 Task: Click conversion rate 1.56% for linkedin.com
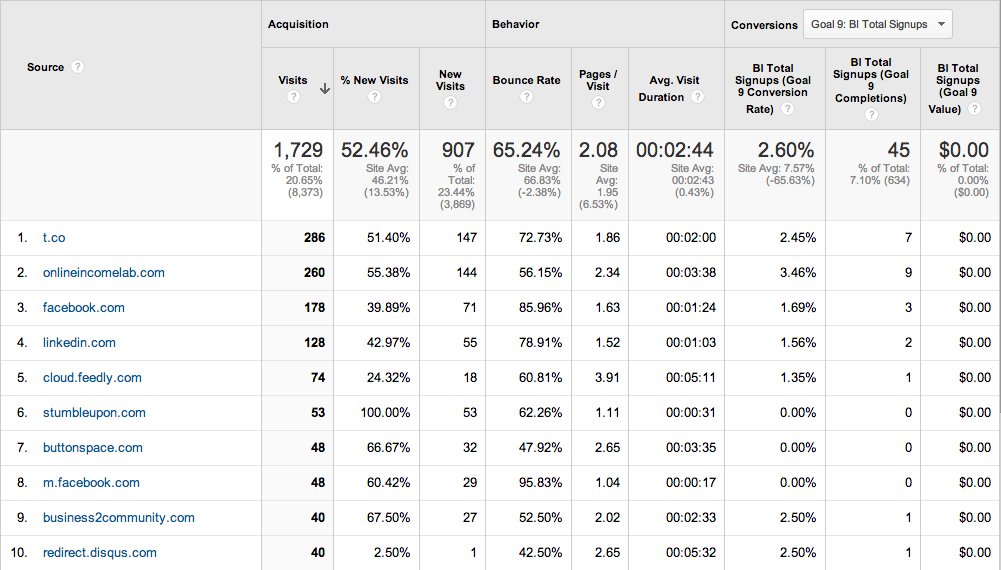pos(797,343)
